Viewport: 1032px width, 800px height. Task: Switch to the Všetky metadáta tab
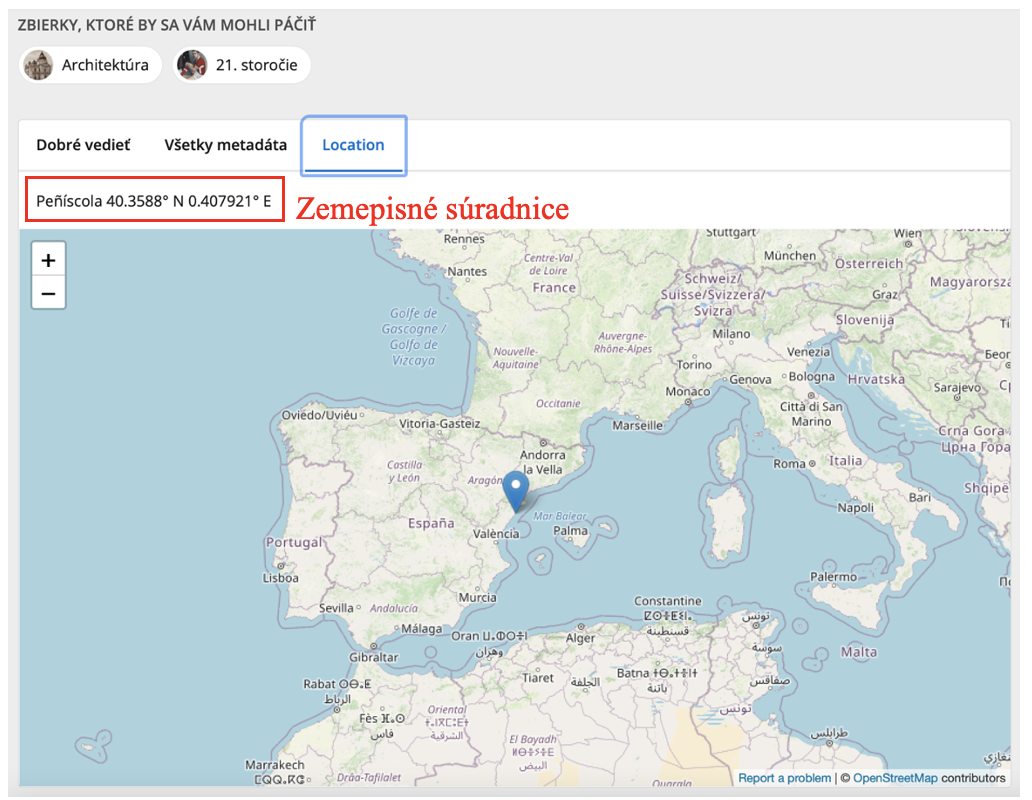click(x=225, y=145)
